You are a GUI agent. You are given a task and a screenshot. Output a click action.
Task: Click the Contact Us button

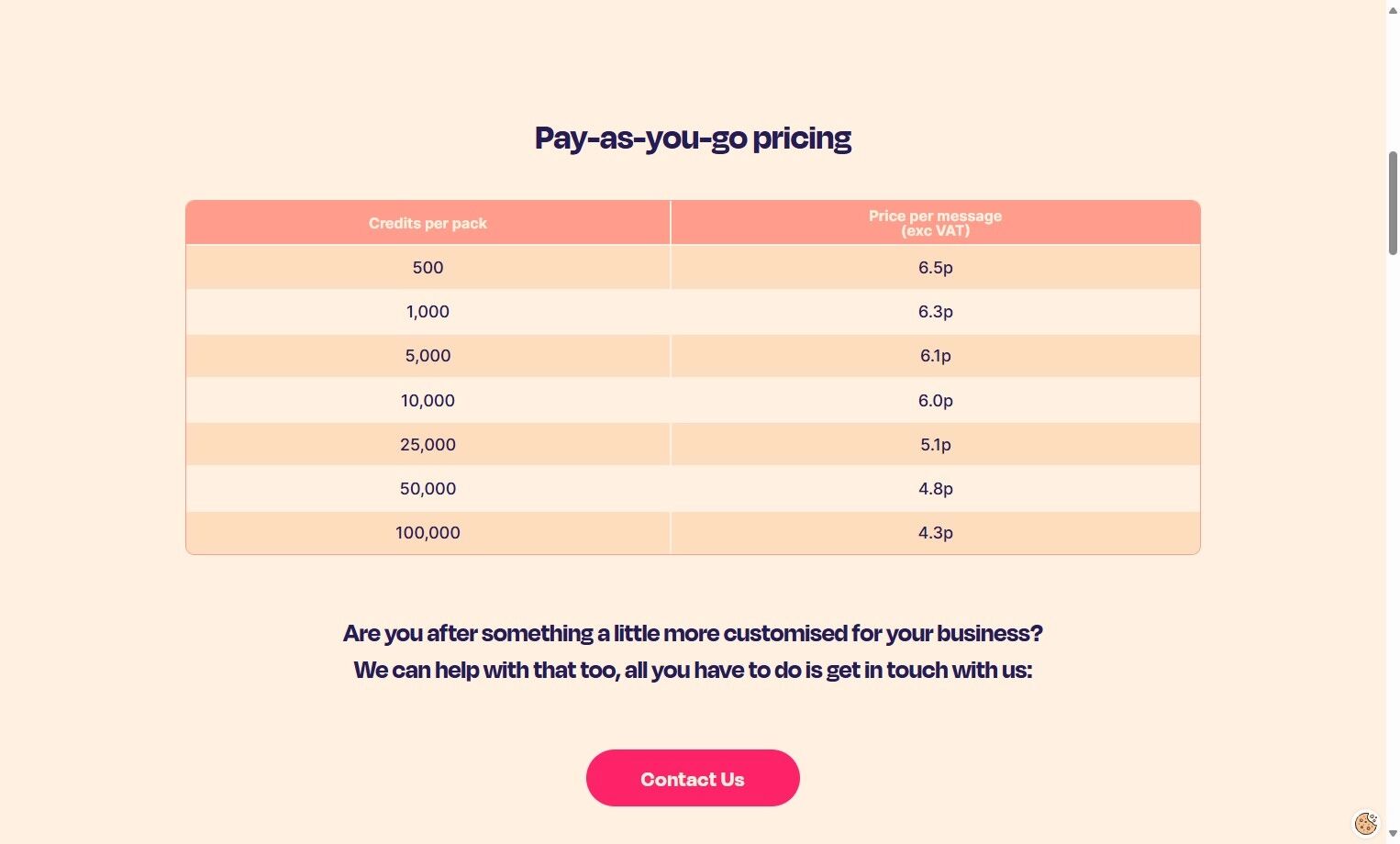point(693,779)
